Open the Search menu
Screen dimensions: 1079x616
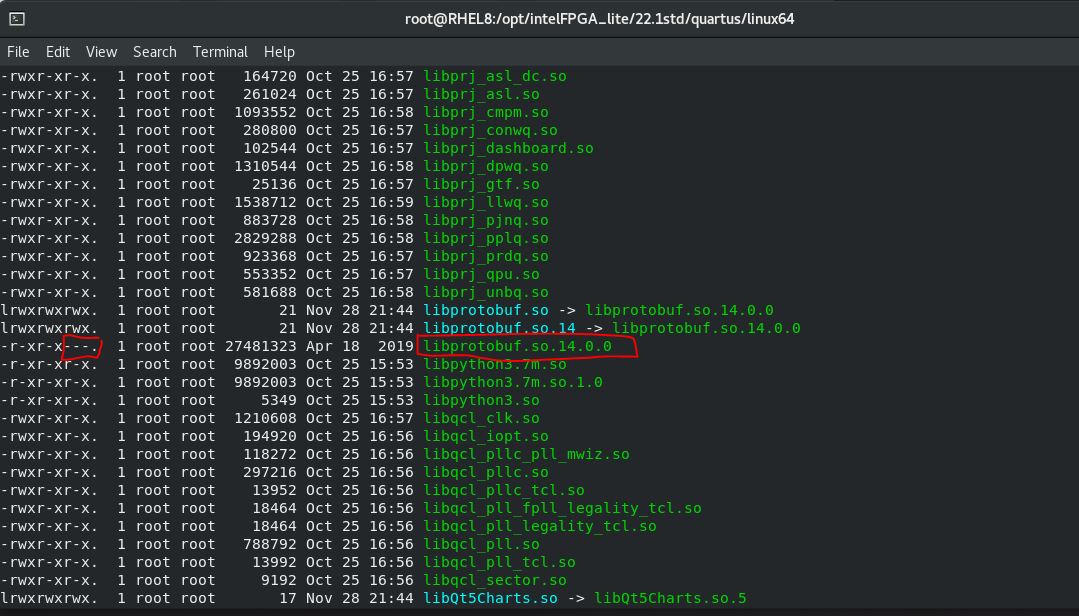tap(155, 52)
